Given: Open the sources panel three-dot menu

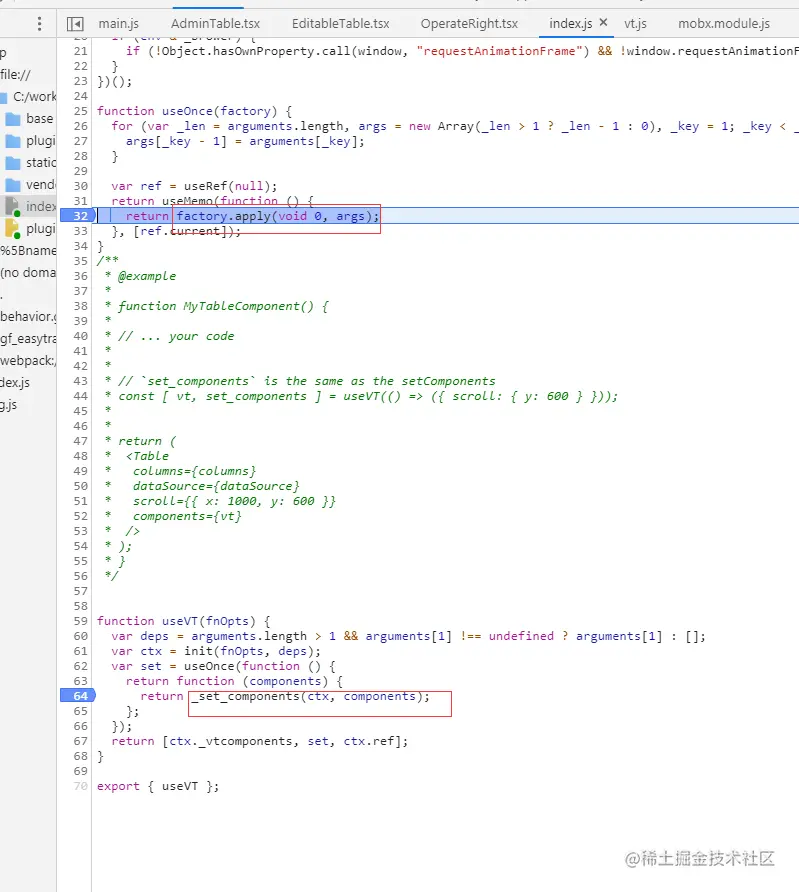Looking at the screenshot, I should (x=39, y=23).
